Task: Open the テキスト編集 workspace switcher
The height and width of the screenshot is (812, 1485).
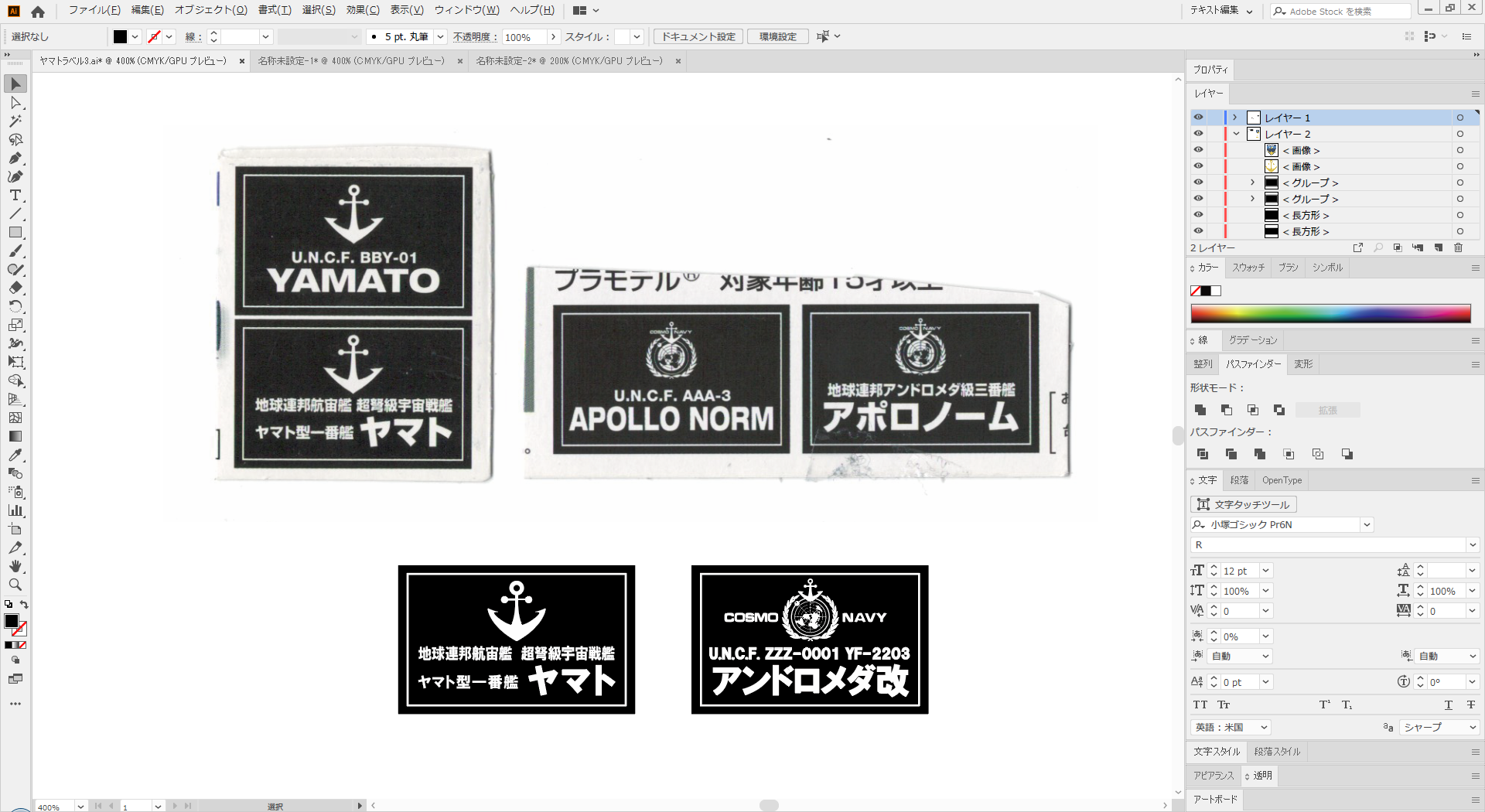Action: click(x=1221, y=11)
